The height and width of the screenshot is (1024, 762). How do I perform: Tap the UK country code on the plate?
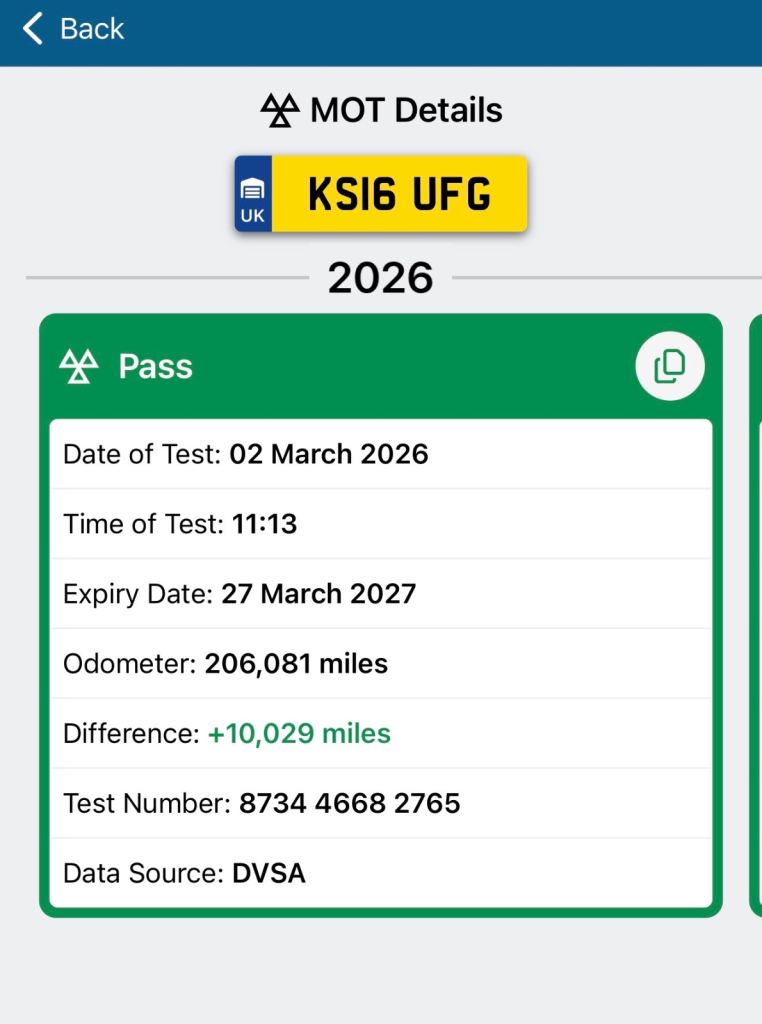click(x=254, y=214)
